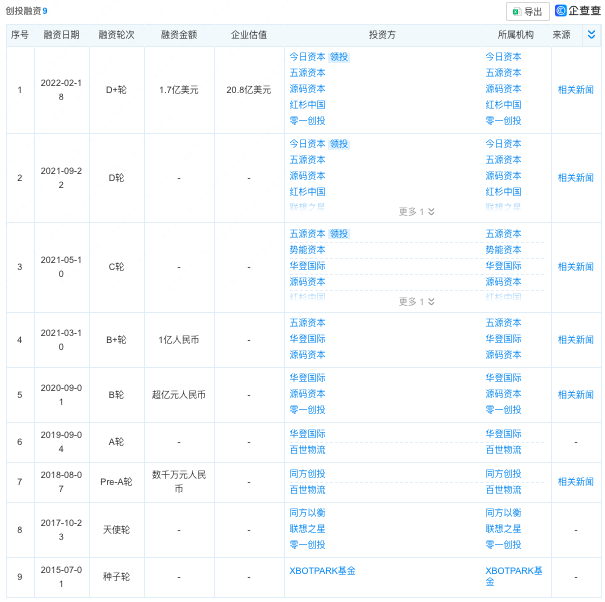605x602 pixels.
Task: Open 势能资本 in the 所属机构 column
Action: [x=503, y=250]
